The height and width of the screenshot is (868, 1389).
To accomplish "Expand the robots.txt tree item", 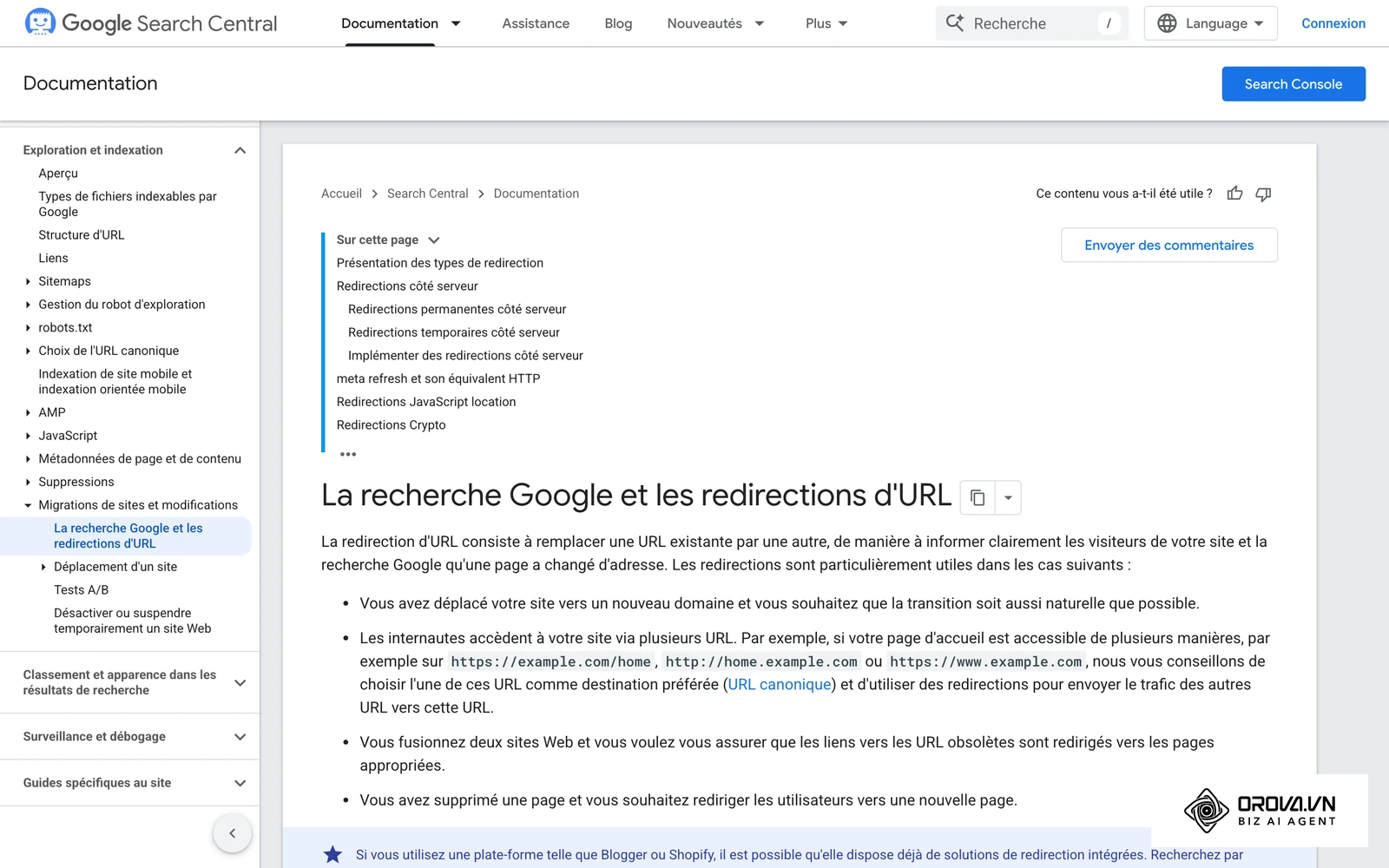I will pyautogui.click(x=28, y=327).
